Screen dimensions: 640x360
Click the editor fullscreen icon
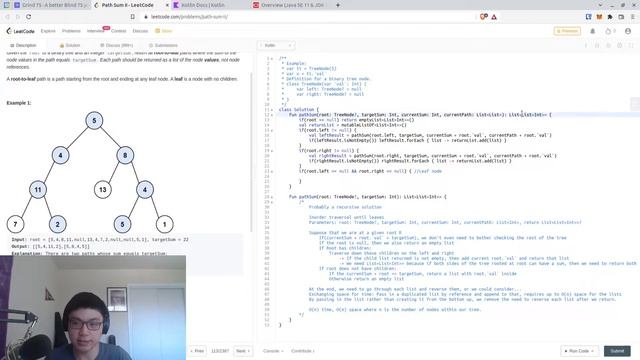[631, 45]
